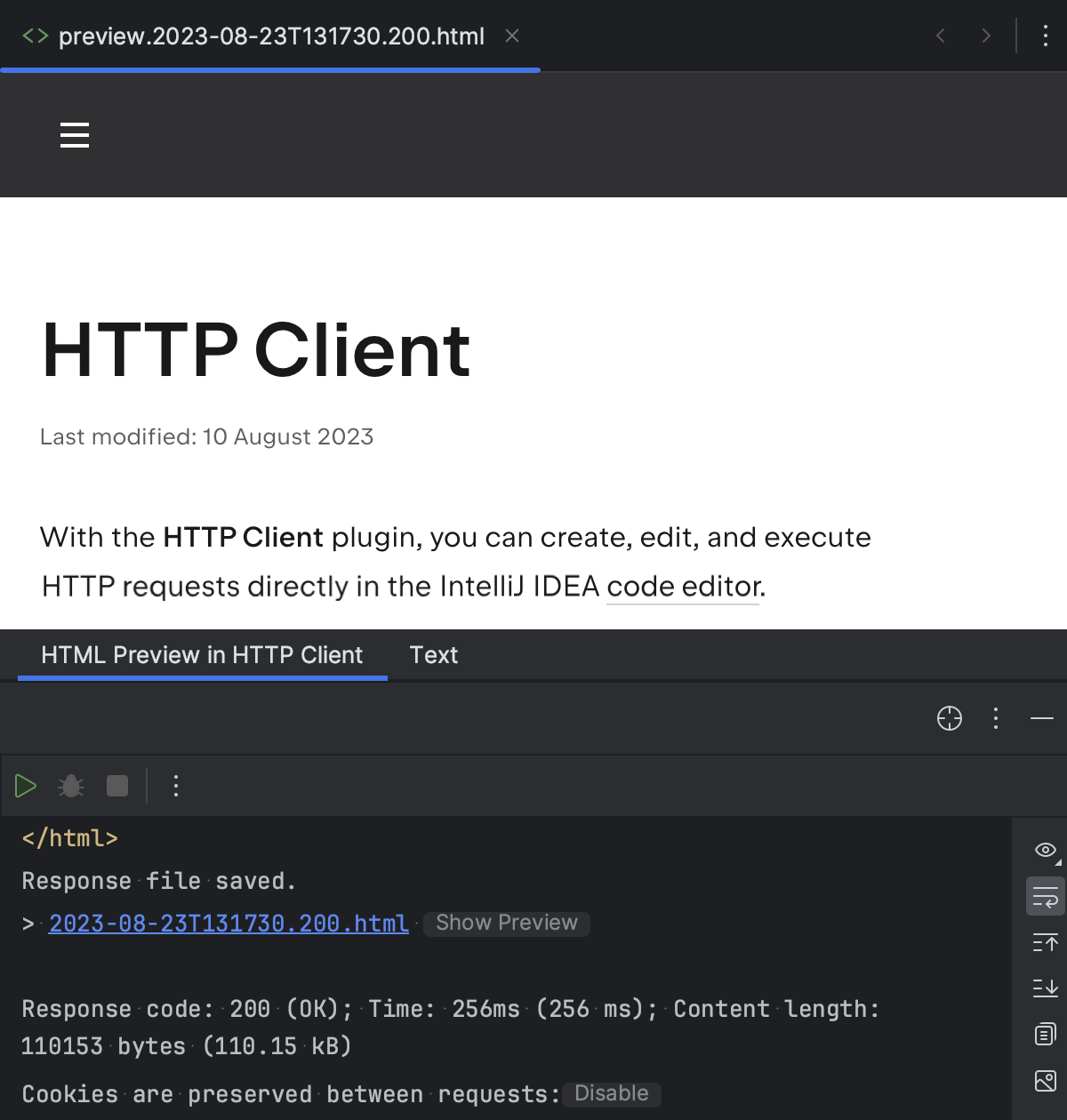Disable cookie preservation between requests
The width and height of the screenshot is (1067, 1120).
pyautogui.click(x=611, y=1093)
